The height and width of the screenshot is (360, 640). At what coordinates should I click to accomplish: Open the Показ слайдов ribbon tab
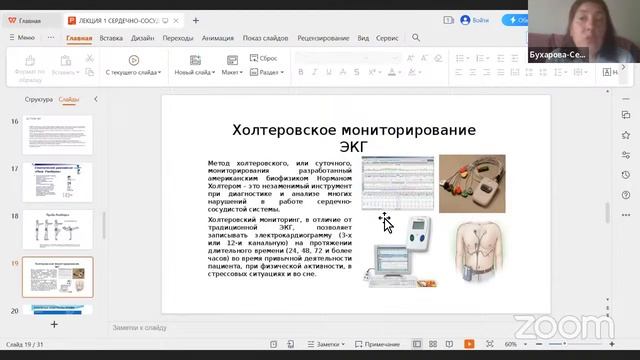click(x=265, y=38)
